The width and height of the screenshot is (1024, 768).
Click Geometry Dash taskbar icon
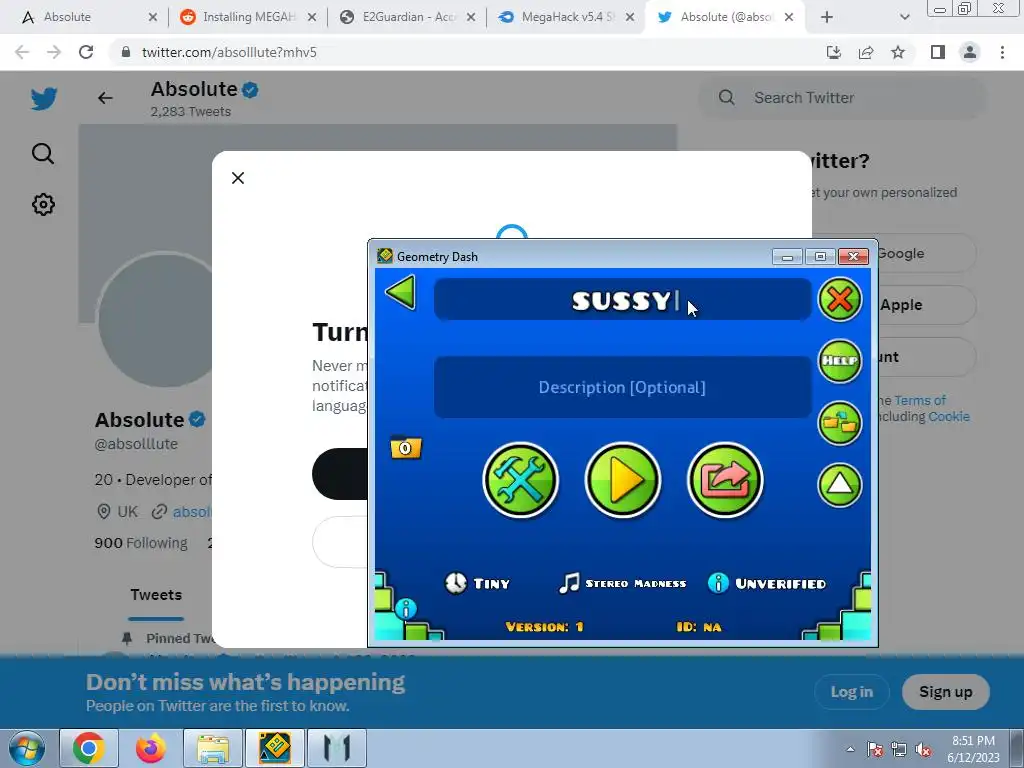tap(274, 748)
